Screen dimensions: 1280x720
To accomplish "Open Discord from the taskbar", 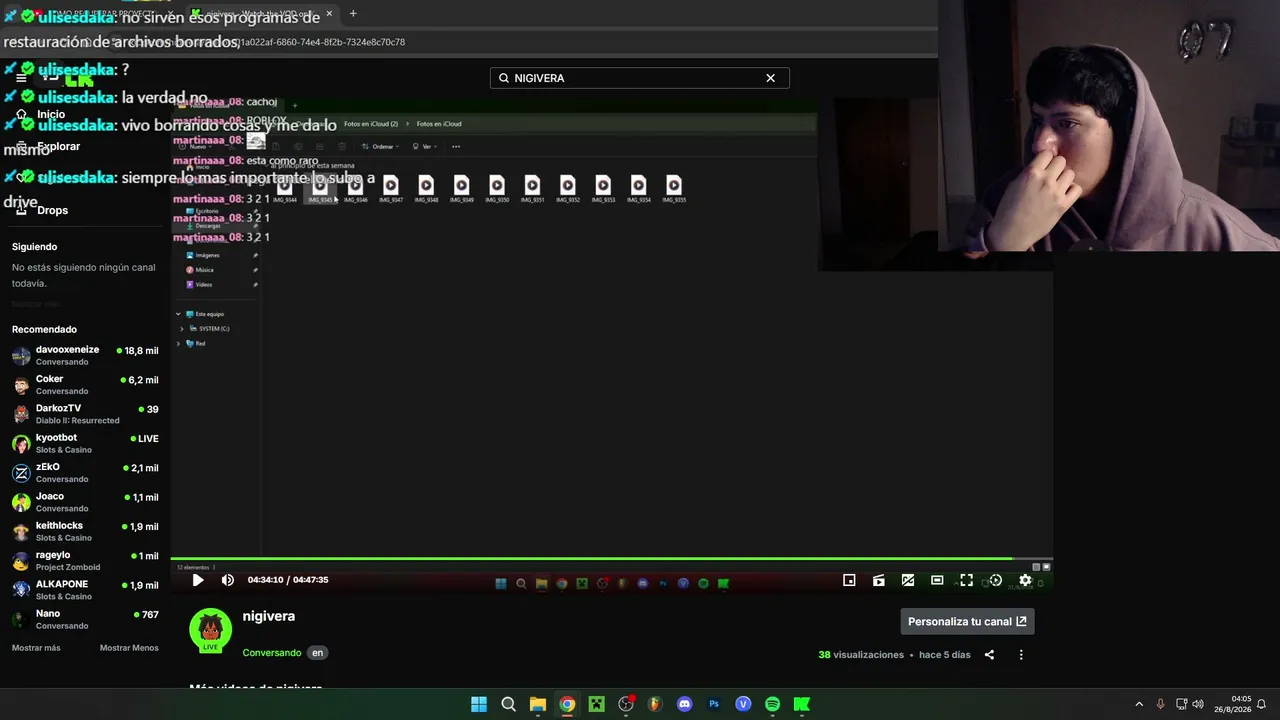I will pyautogui.click(x=685, y=704).
